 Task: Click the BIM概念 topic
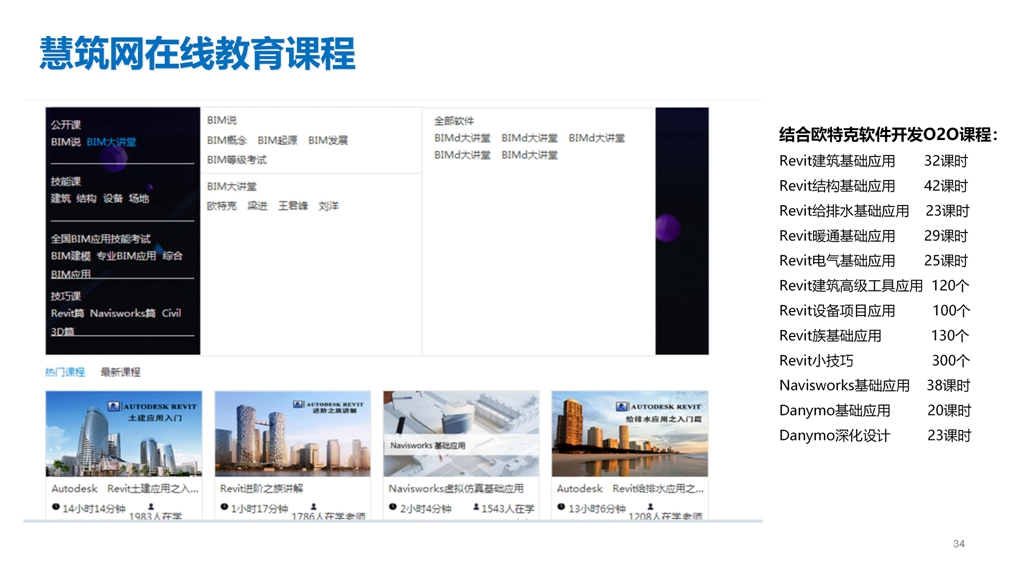[227, 140]
